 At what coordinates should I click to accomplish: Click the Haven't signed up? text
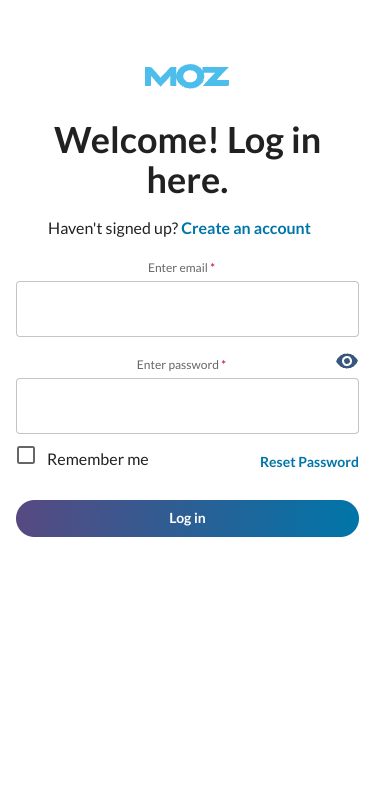[x=113, y=228]
